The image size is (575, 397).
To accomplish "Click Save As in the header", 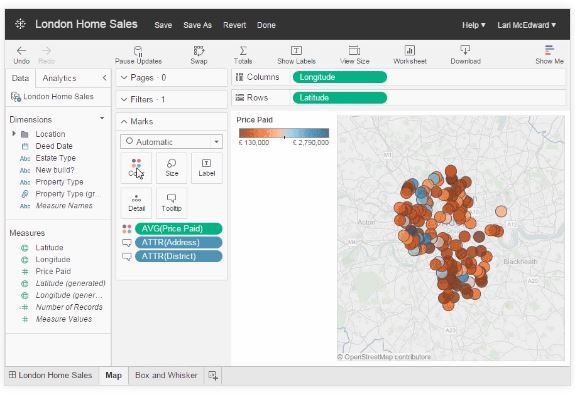I will 197,25.
